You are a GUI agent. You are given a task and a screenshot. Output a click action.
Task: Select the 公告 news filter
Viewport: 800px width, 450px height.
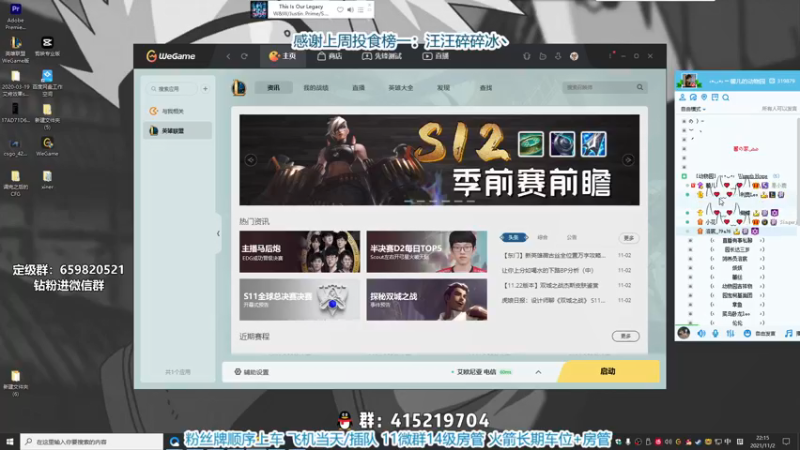click(x=571, y=237)
